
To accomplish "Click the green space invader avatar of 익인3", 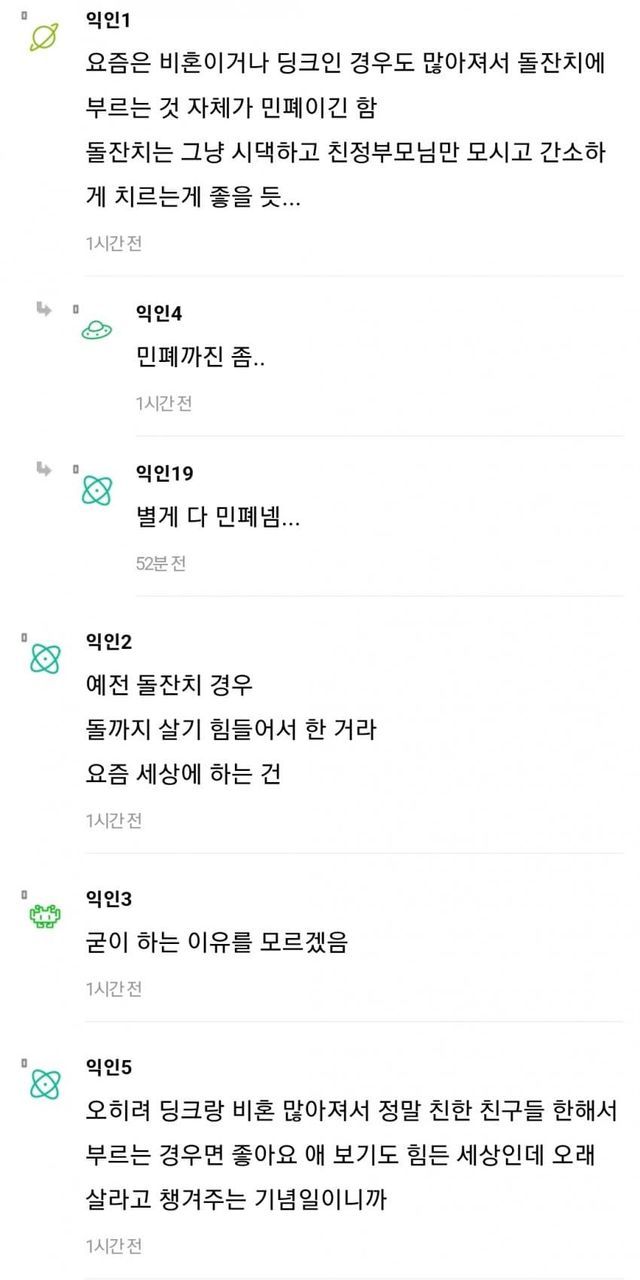I will click(x=45, y=914).
